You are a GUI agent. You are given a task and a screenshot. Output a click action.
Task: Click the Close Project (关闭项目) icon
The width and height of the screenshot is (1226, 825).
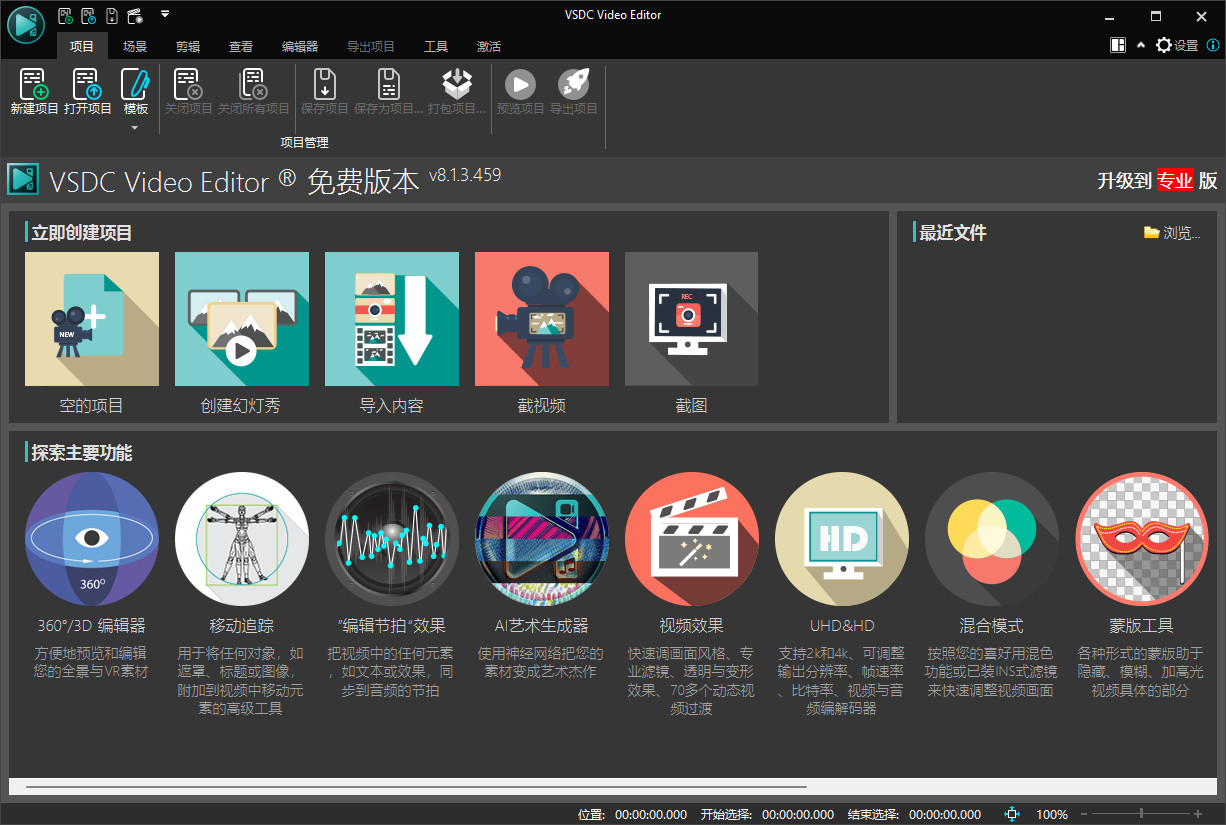(188, 84)
